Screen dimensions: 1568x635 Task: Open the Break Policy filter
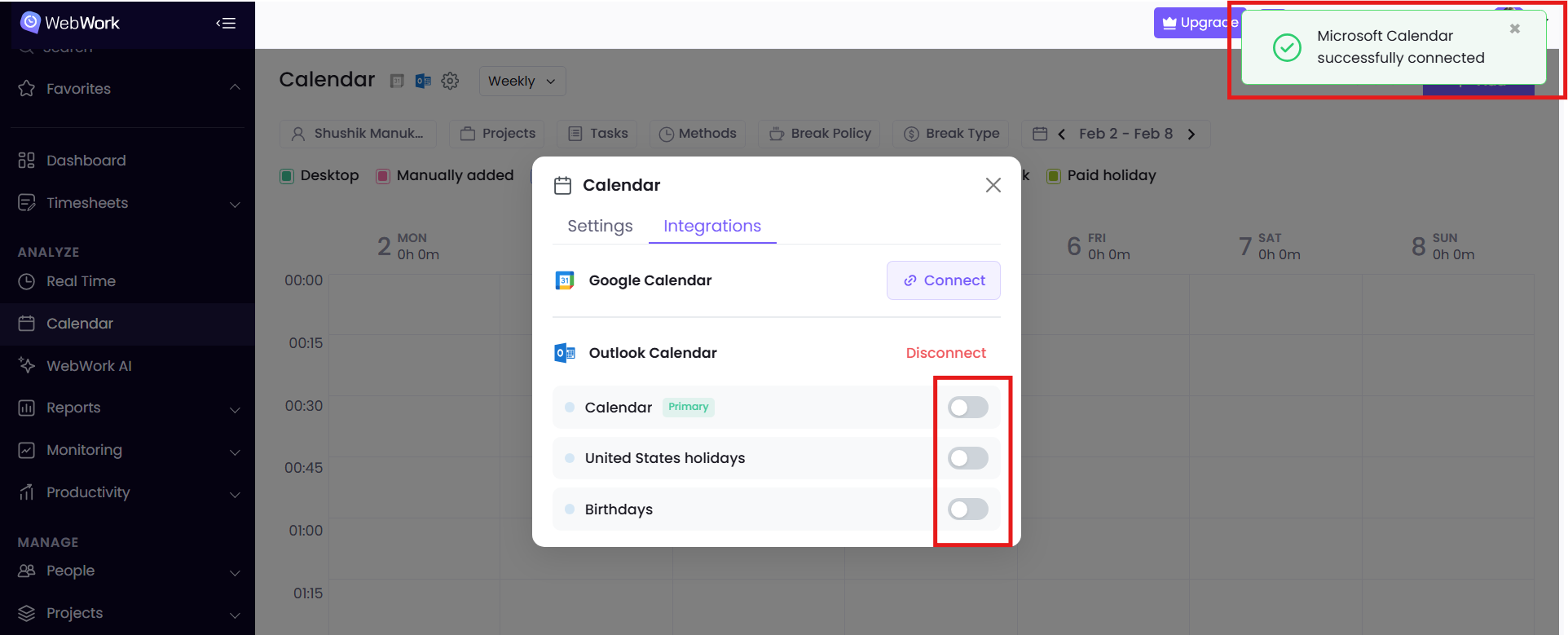[821, 134]
